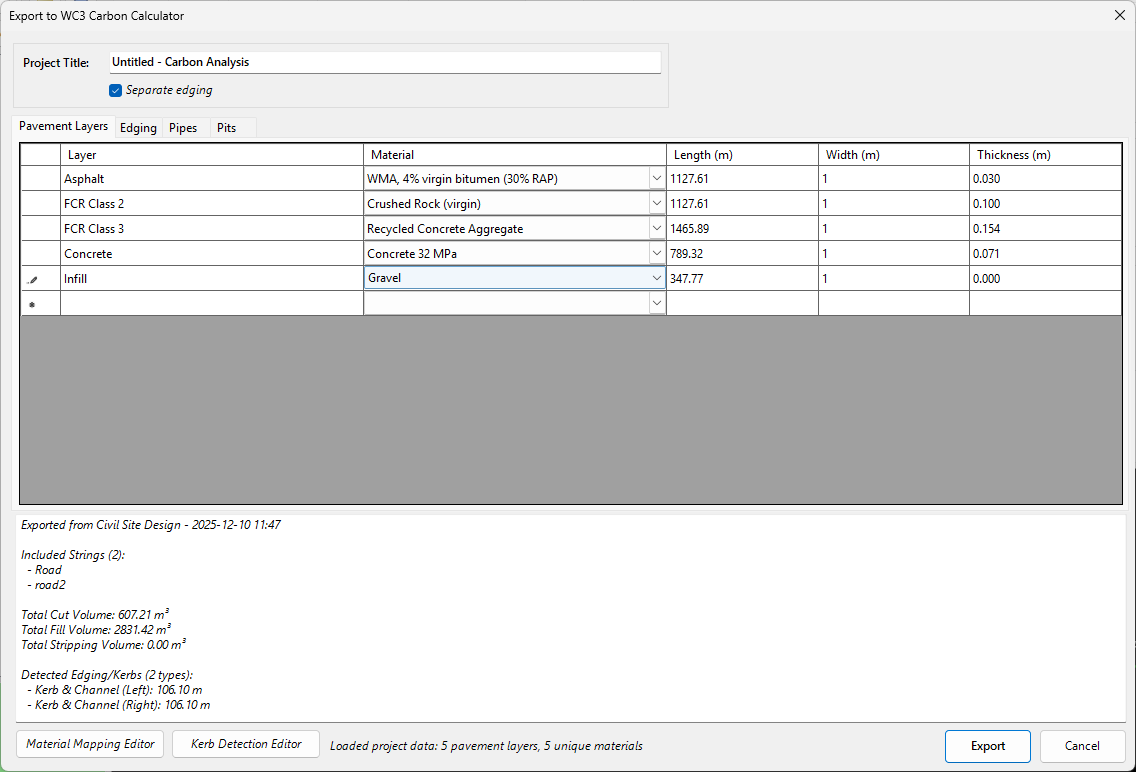
Task: Click the Project Title text field
Action: tap(385, 62)
